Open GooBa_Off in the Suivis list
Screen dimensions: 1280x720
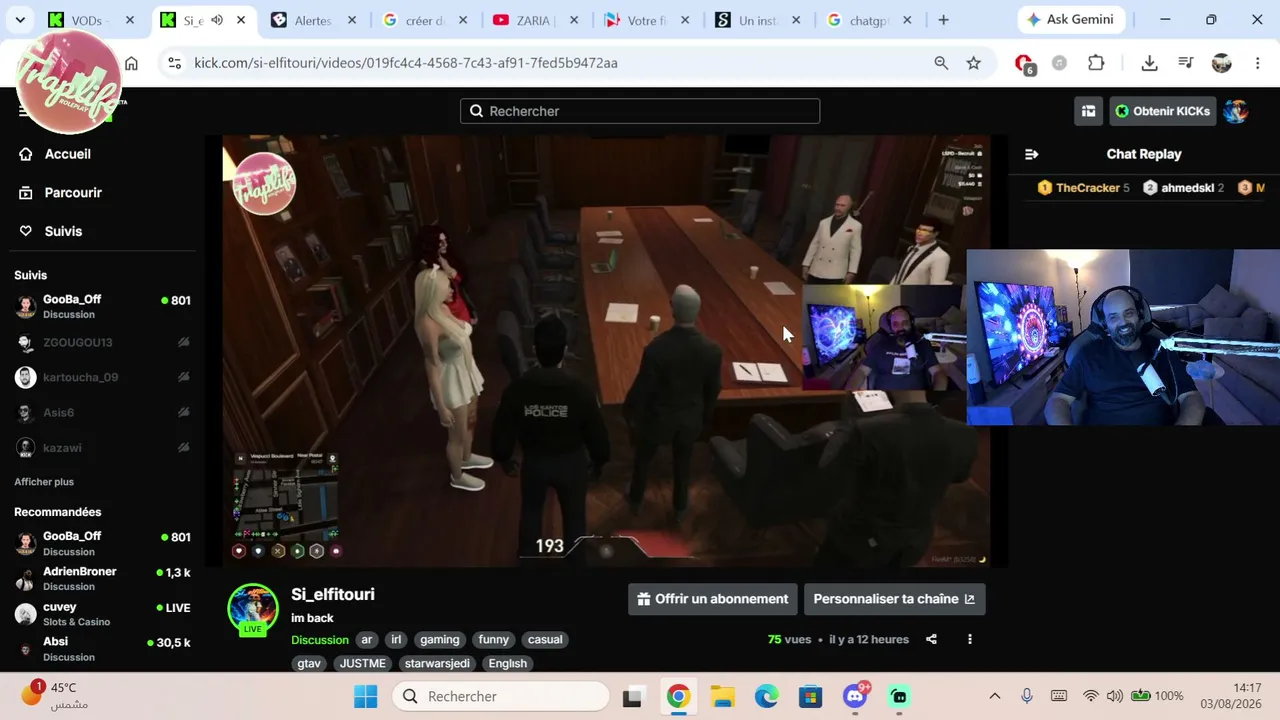coord(102,306)
